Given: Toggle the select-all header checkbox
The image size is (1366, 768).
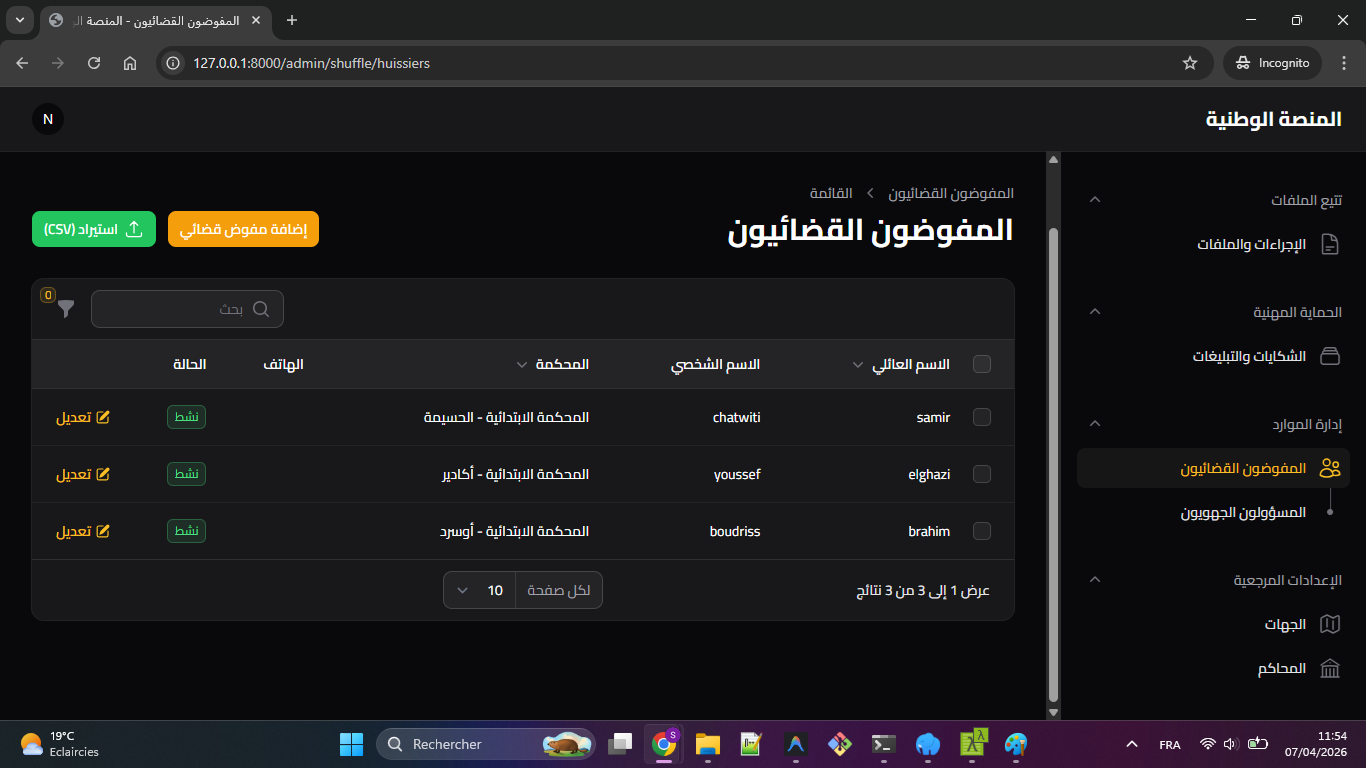Looking at the screenshot, I should point(982,364).
